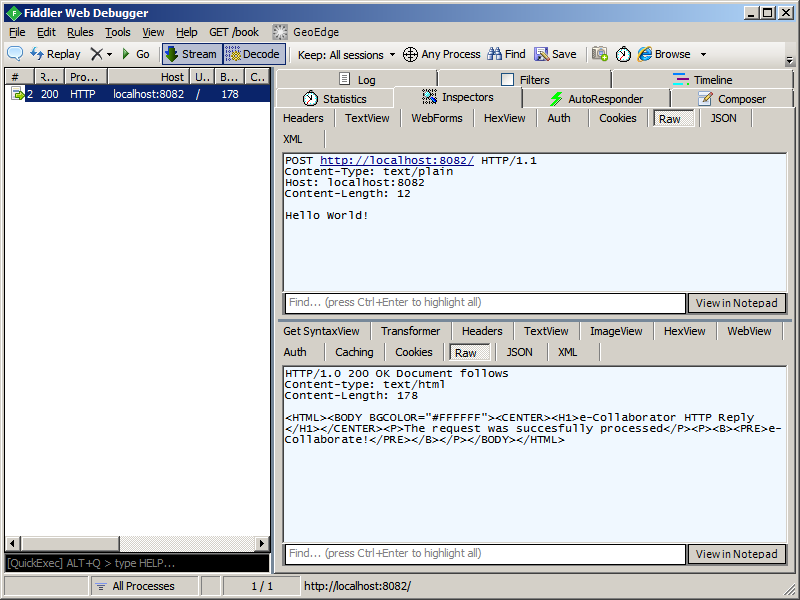Image resolution: width=800 pixels, height=600 pixels.
Task: Click the request View in Notepad button
Action: (x=736, y=303)
